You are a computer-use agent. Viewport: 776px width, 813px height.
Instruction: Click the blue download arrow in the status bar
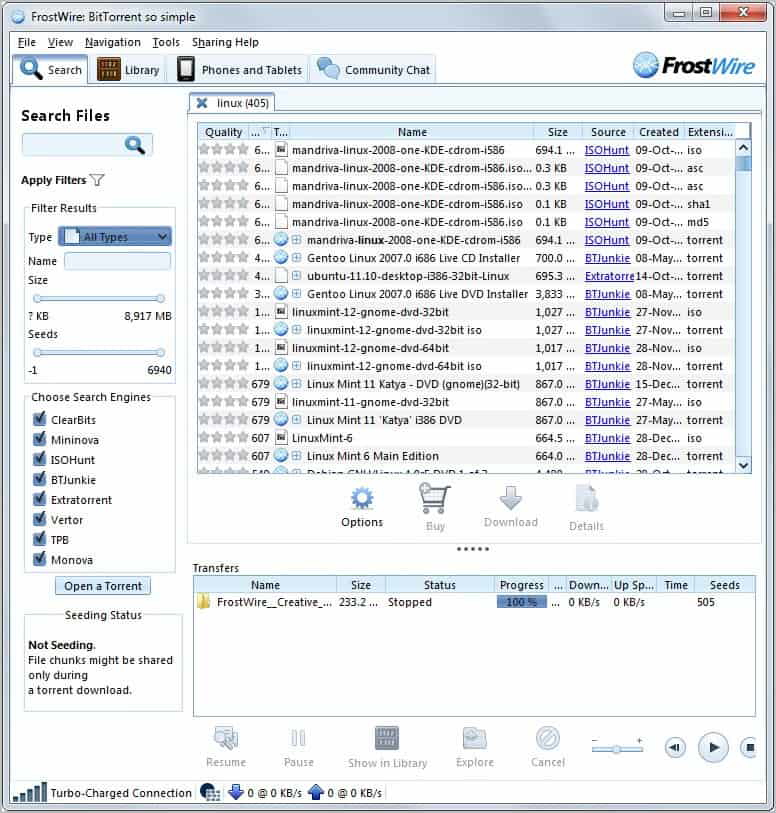tap(236, 792)
